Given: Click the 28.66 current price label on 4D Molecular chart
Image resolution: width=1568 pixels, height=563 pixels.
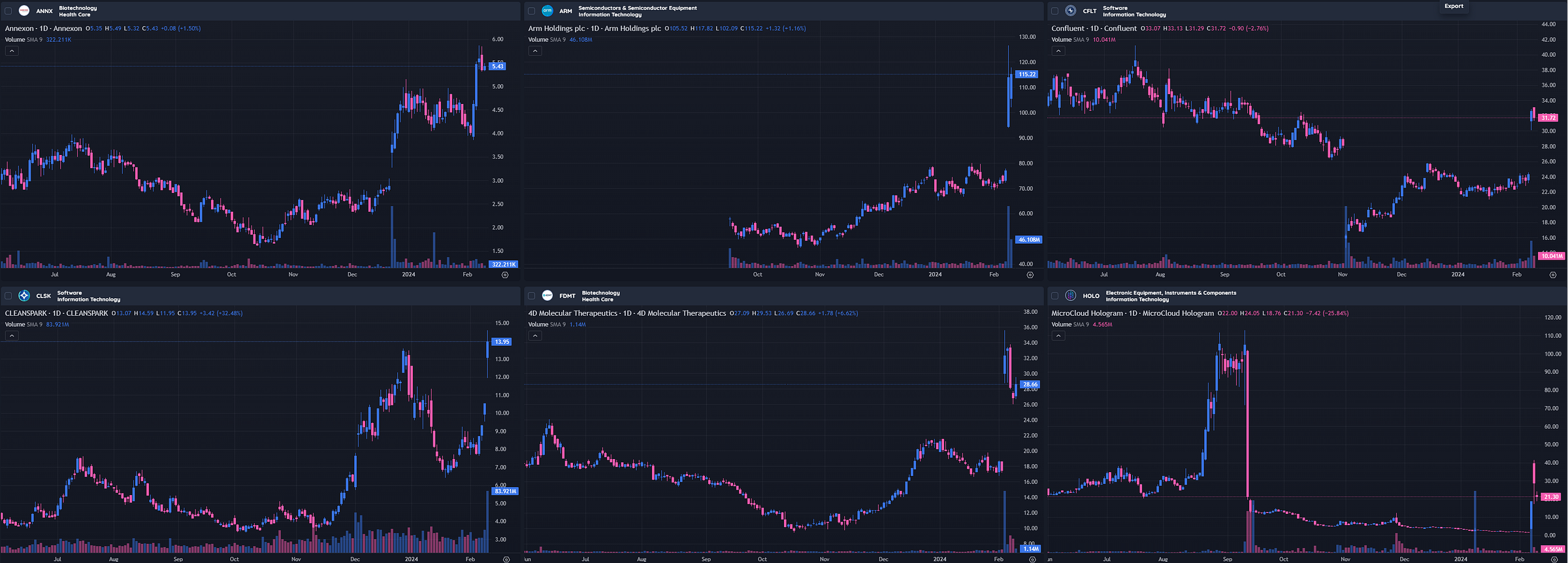Looking at the screenshot, I should (x=1030, y=384).
